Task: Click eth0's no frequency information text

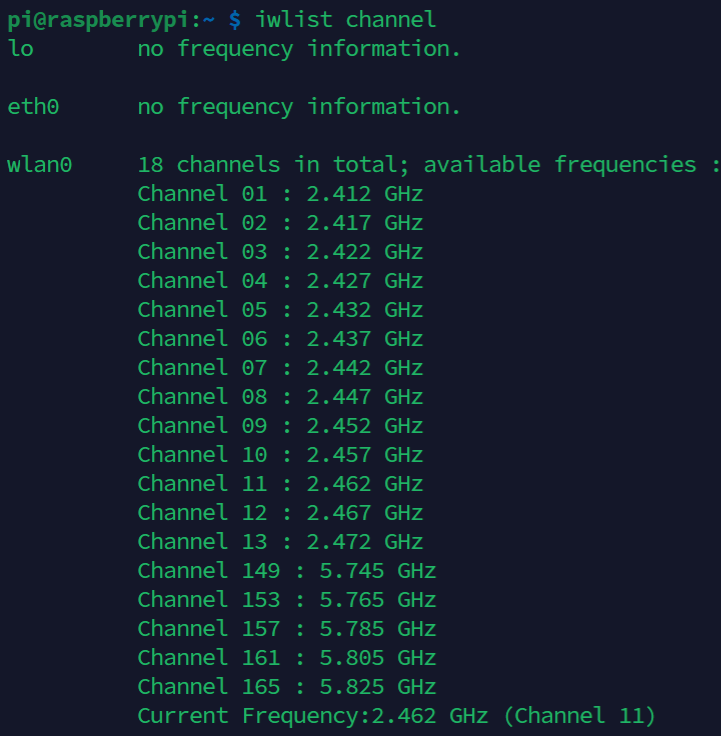Action: click(x=299, y=107)
